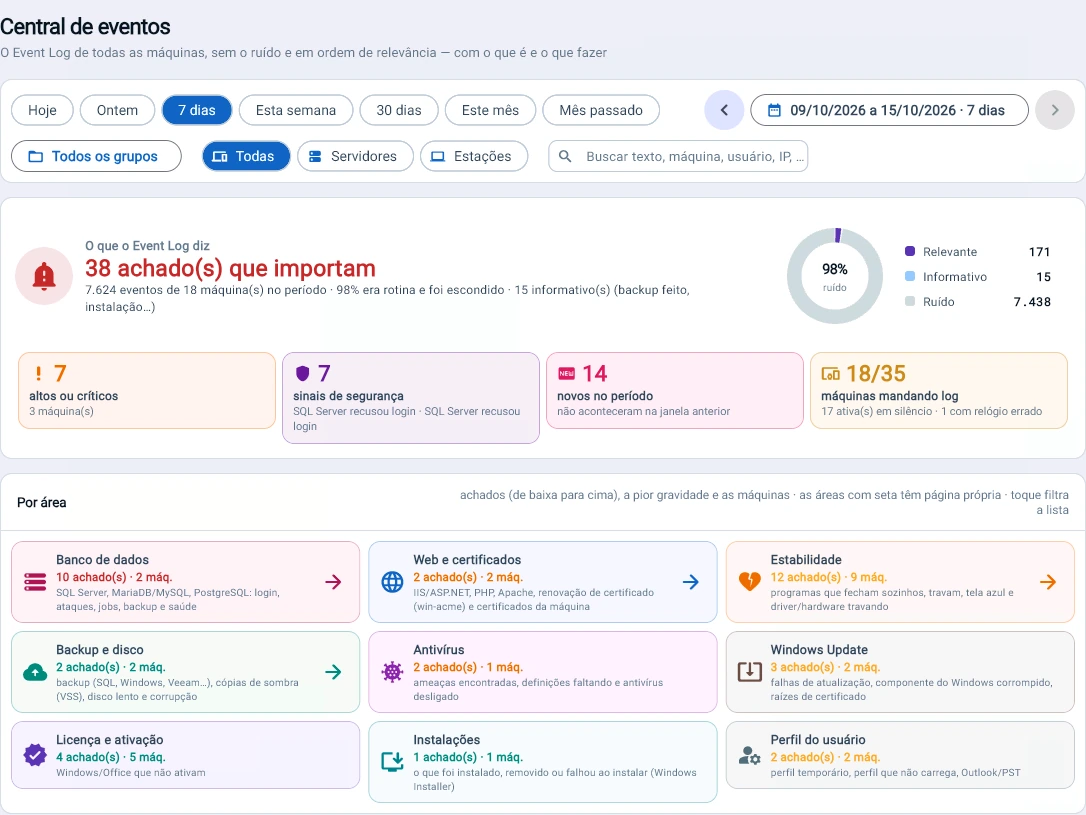Screen dimensions: 1086x815
Task: Click the globe icon for Web e certificados
Action: click(x=393, y=582)
